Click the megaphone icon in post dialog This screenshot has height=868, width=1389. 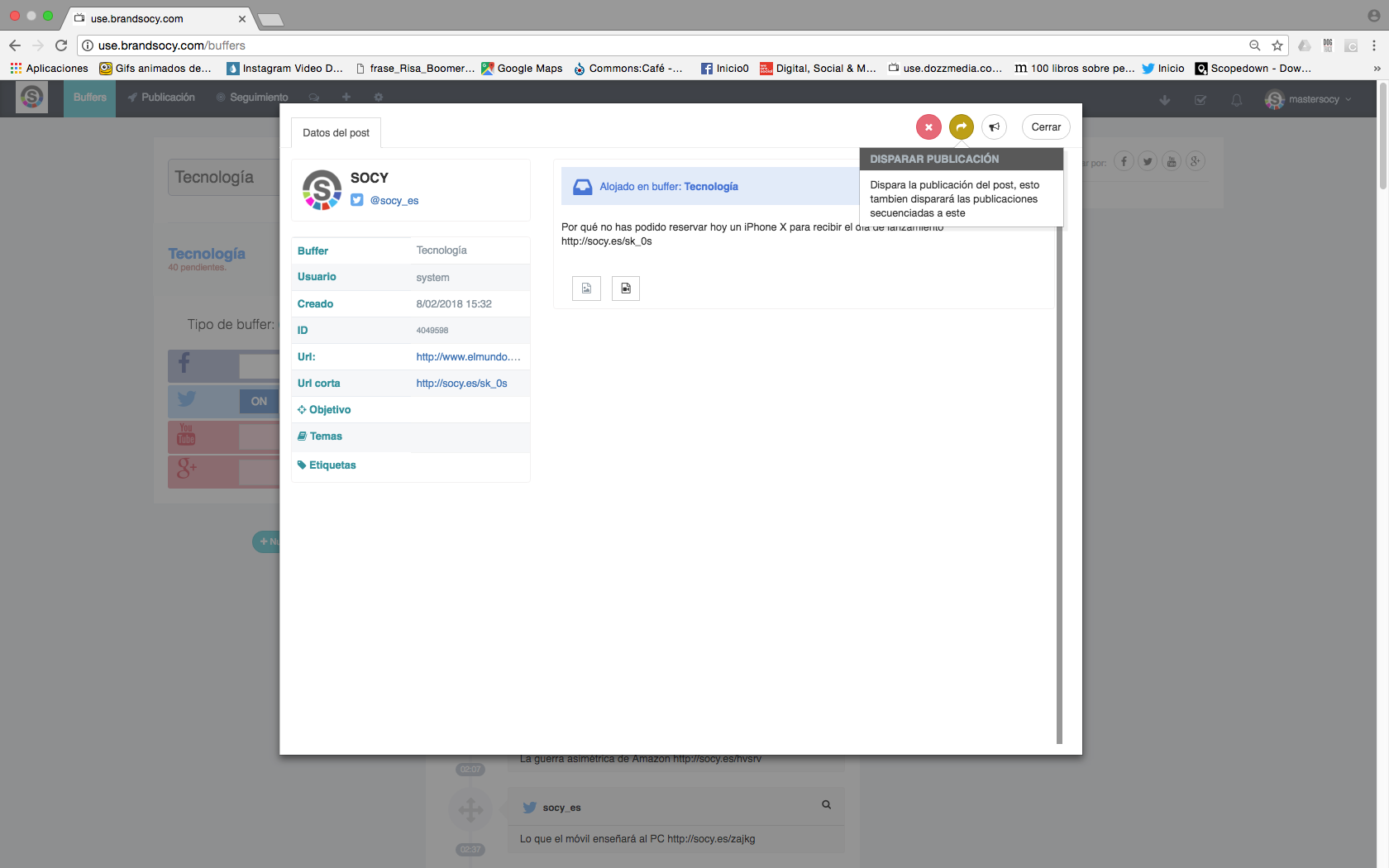[x=994, y=127]
